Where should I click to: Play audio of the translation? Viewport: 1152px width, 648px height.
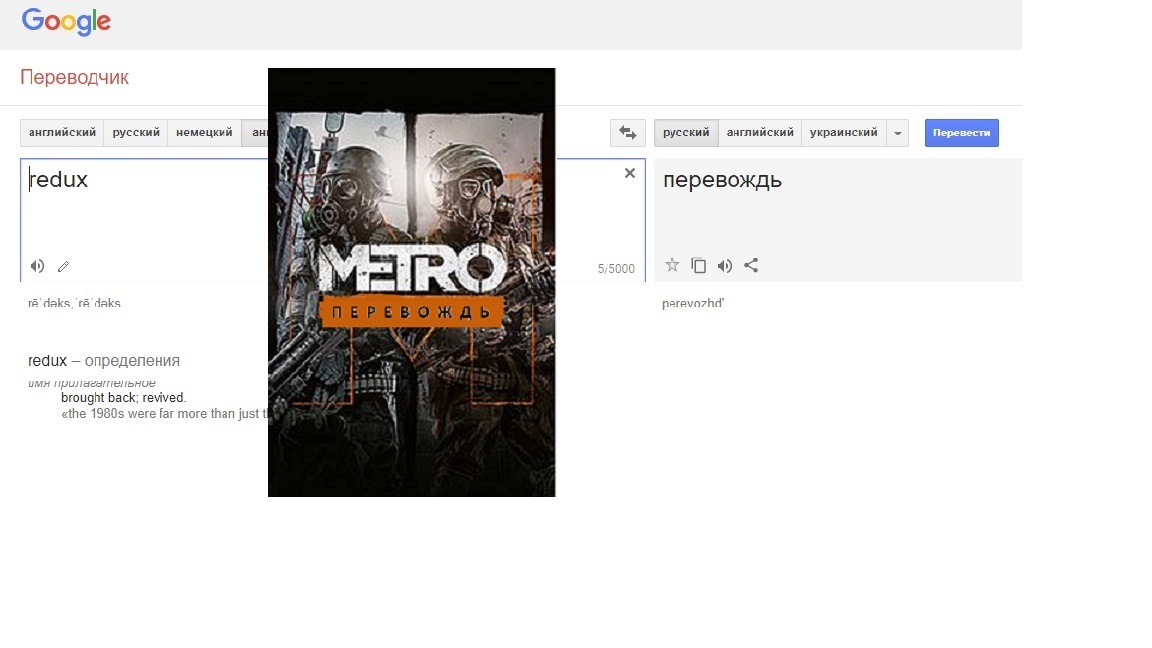[x=725, y=265]
